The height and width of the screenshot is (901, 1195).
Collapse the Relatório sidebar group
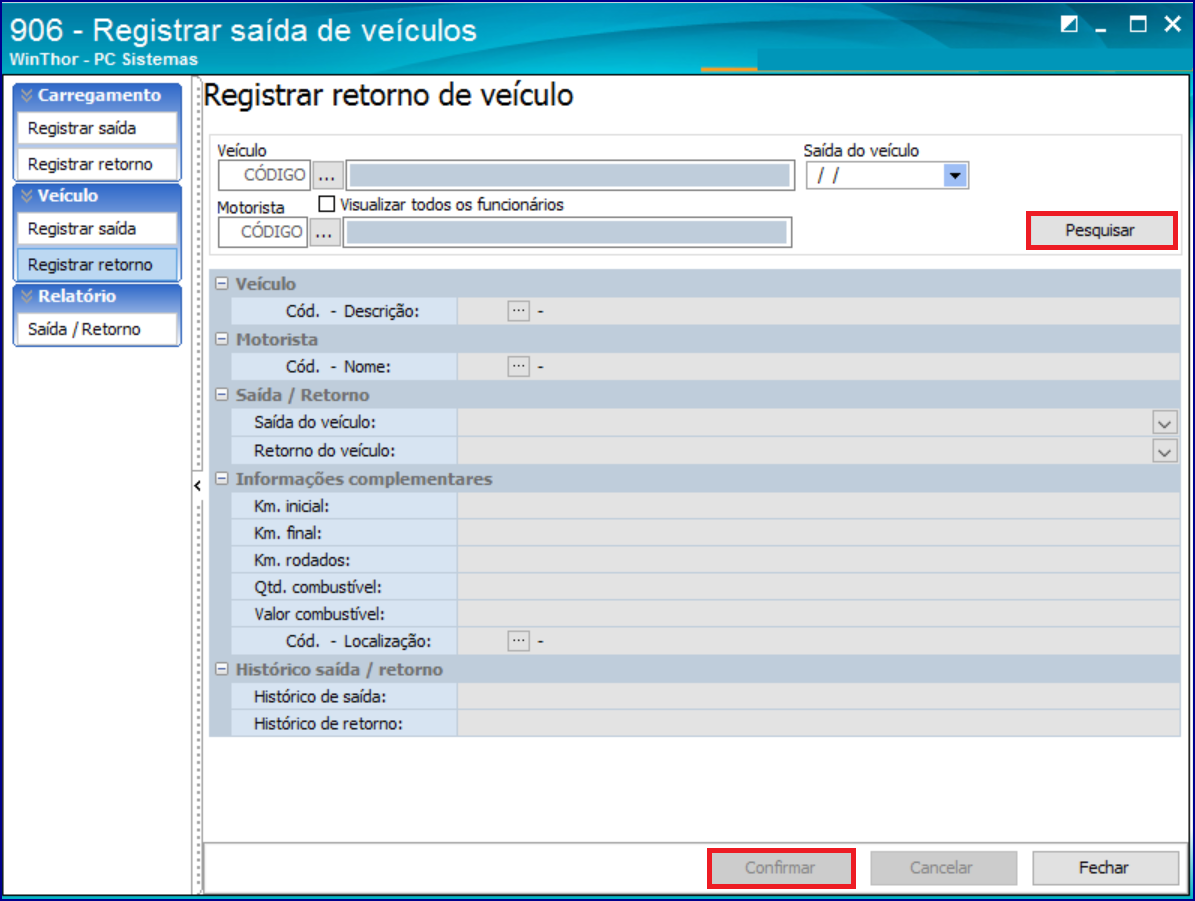[98, 297]
